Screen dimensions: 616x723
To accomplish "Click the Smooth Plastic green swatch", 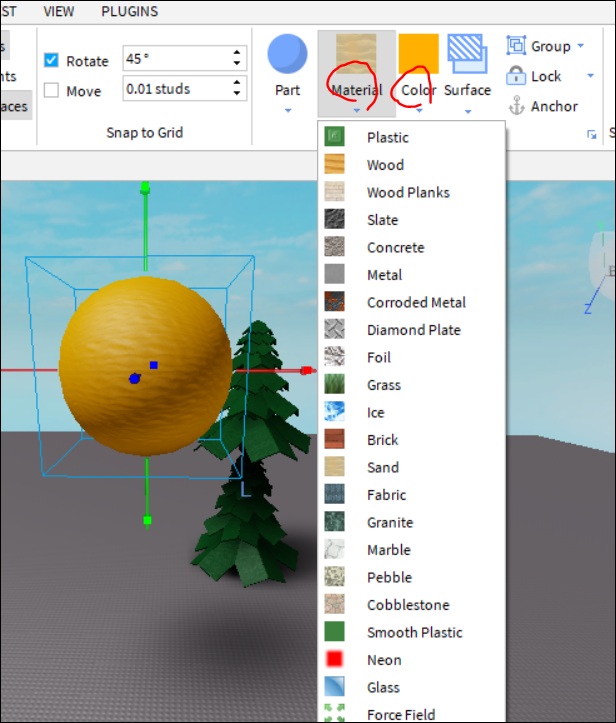I will coord(334,632).
